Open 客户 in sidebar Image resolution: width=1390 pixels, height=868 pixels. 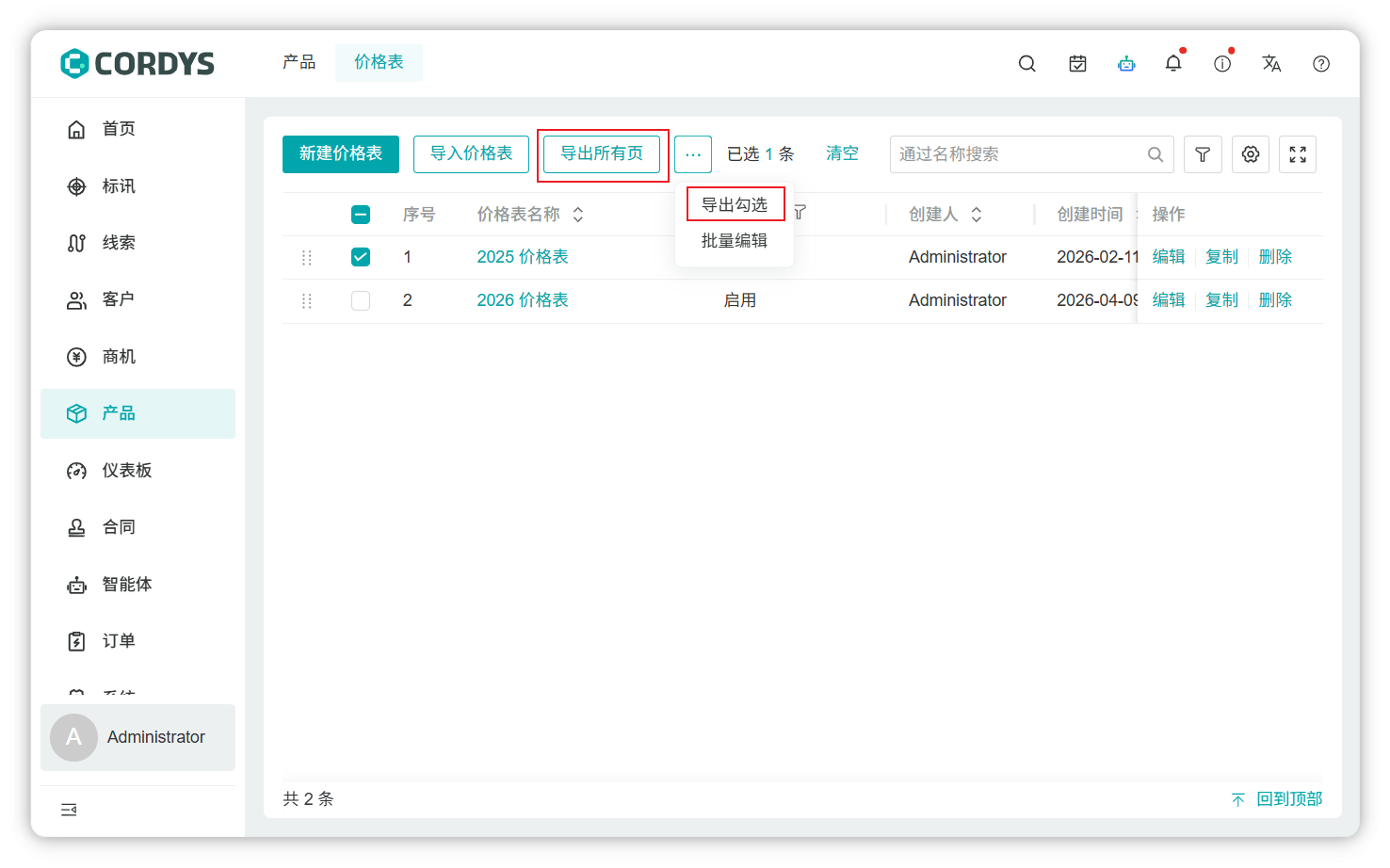[x=137, y=299]
